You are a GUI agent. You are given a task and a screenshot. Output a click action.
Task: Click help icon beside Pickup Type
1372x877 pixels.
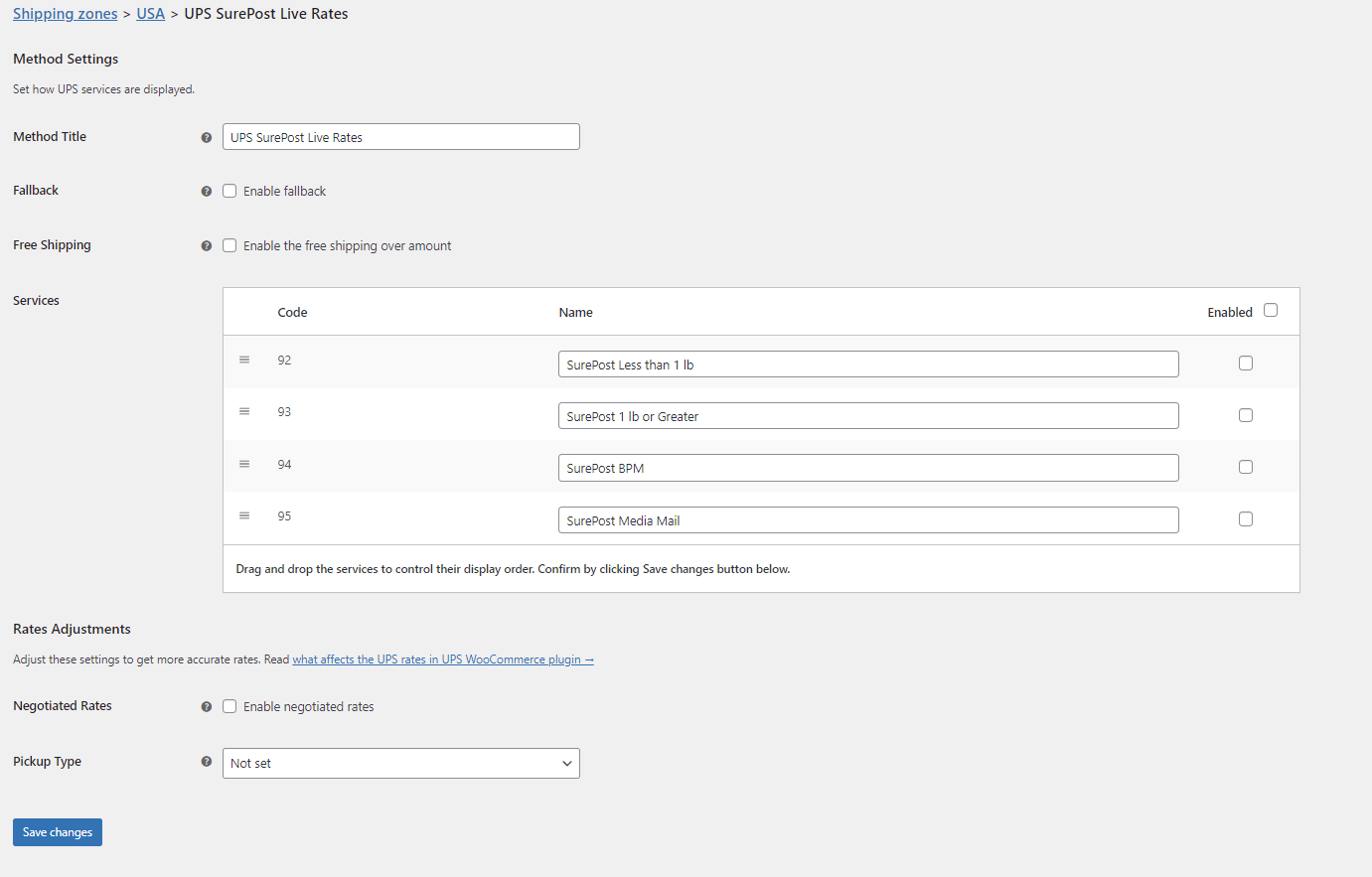(x=207, y=762)
